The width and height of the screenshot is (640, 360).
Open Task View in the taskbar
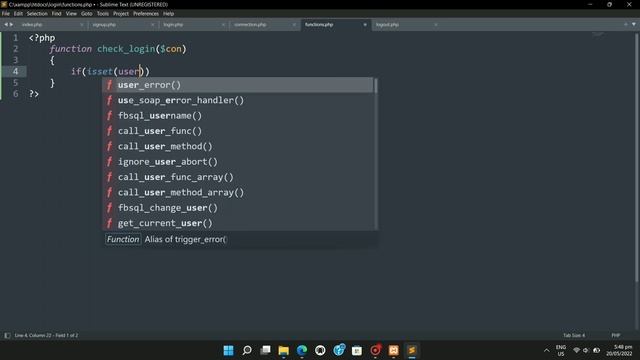pyautogui.click(x=265, y=350)
